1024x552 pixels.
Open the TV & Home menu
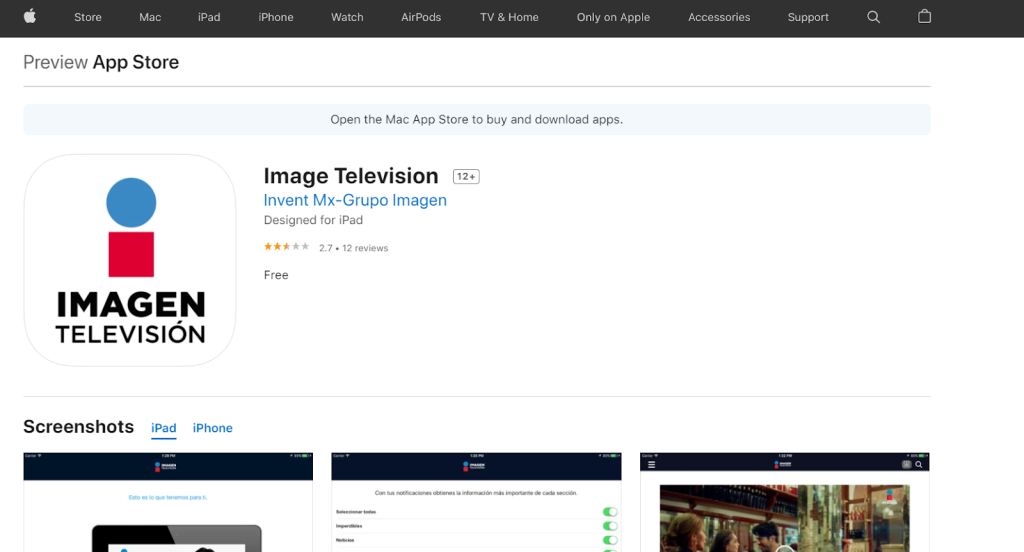[x=509, y=17]
